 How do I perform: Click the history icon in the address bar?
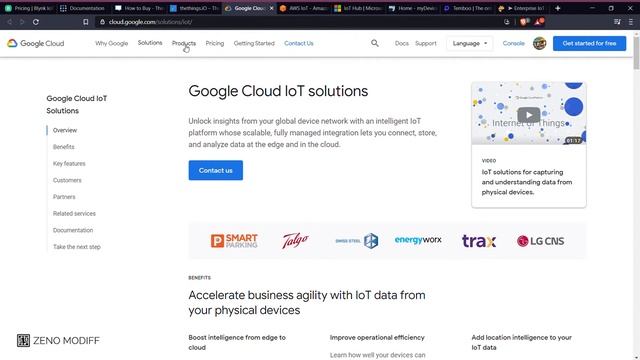pyautogui.click(x=507, y=22)
